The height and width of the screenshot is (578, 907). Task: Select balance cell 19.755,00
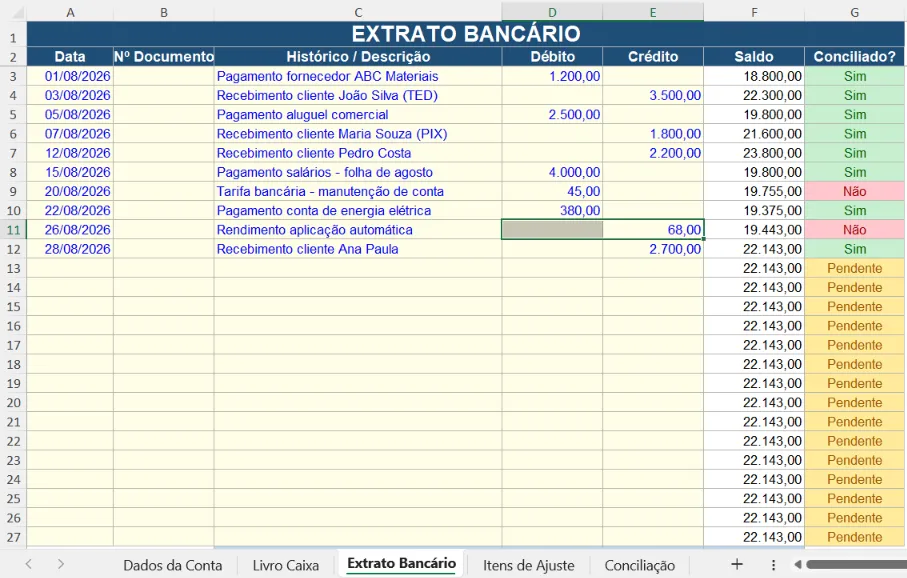click(x=754, y=191)
